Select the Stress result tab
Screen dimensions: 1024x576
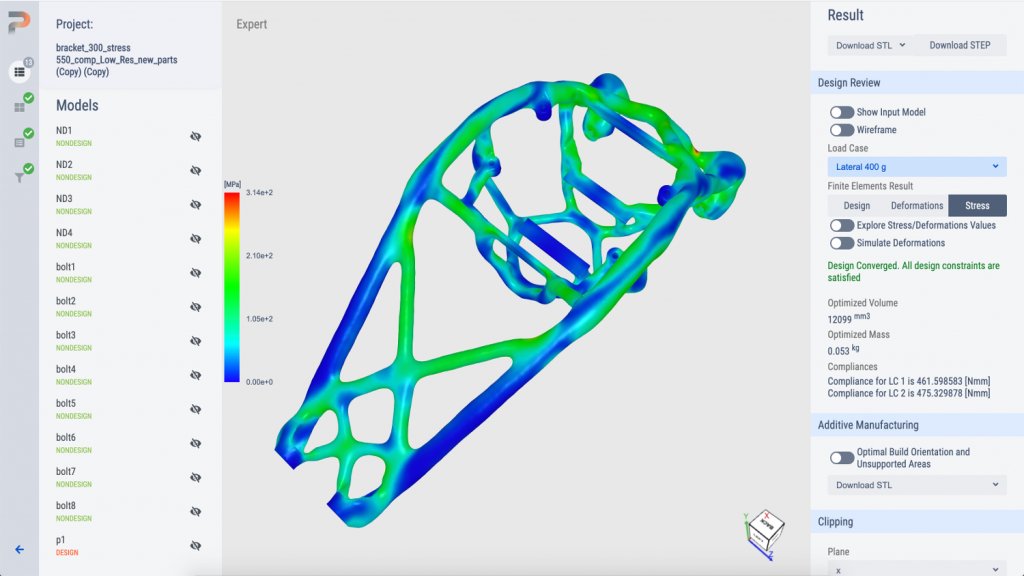(x=977, y=206)
